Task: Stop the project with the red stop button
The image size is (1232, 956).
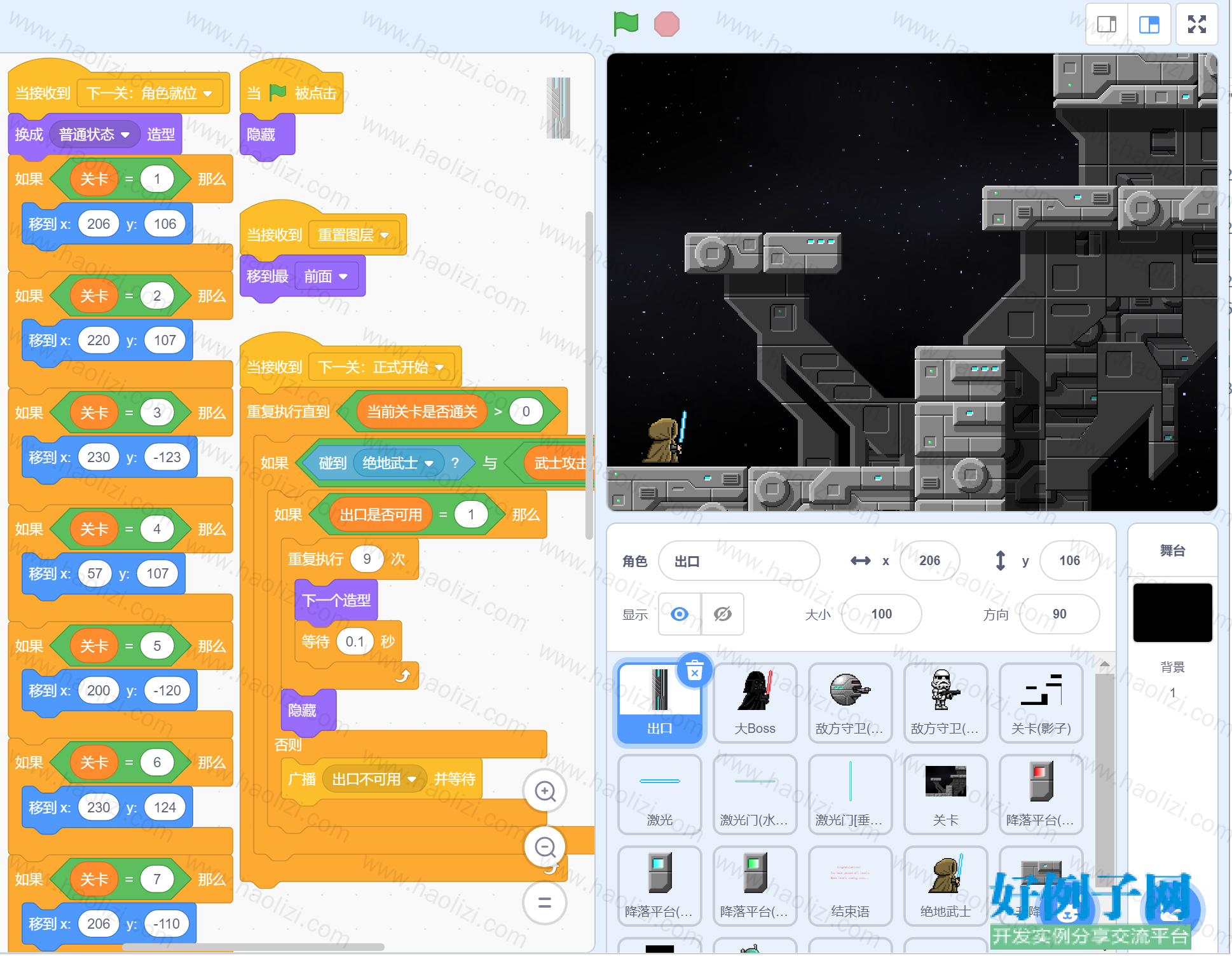Action: [666, 24]
